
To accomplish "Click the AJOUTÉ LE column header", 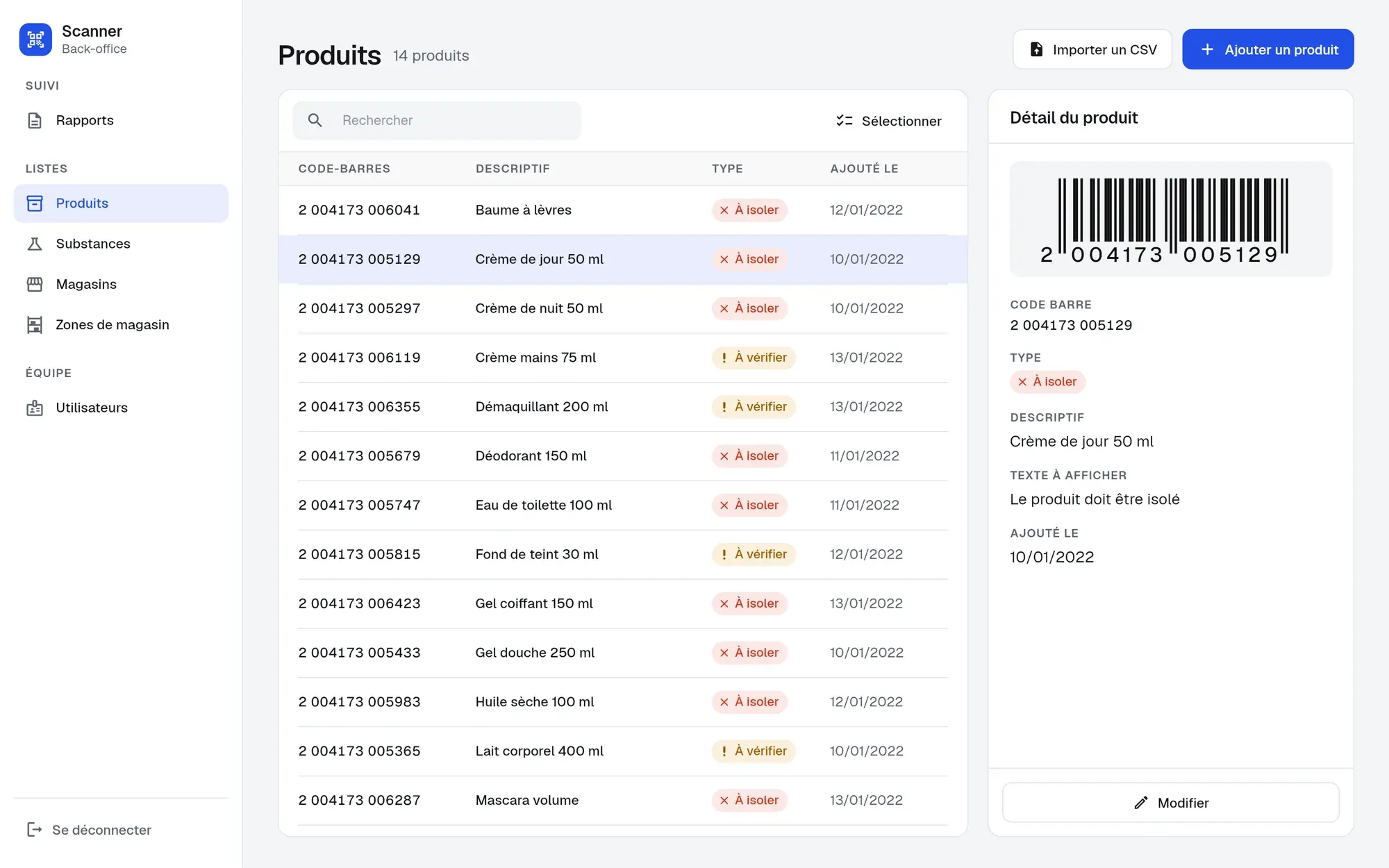I will pyautogui.click(x=864, y=169).
